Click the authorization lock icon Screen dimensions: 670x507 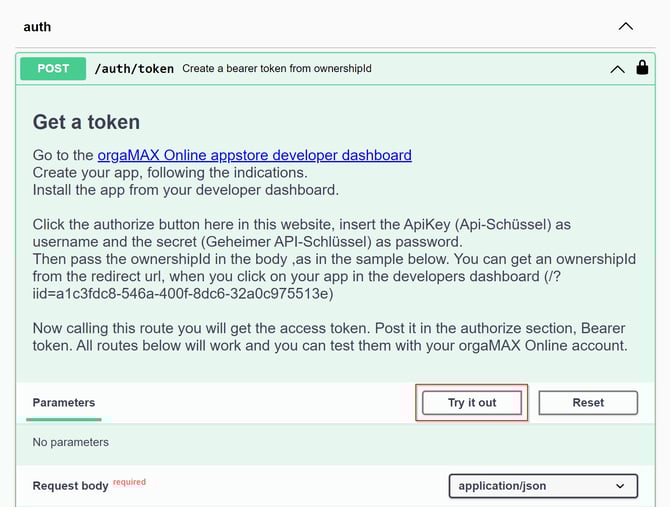point(642,68)
